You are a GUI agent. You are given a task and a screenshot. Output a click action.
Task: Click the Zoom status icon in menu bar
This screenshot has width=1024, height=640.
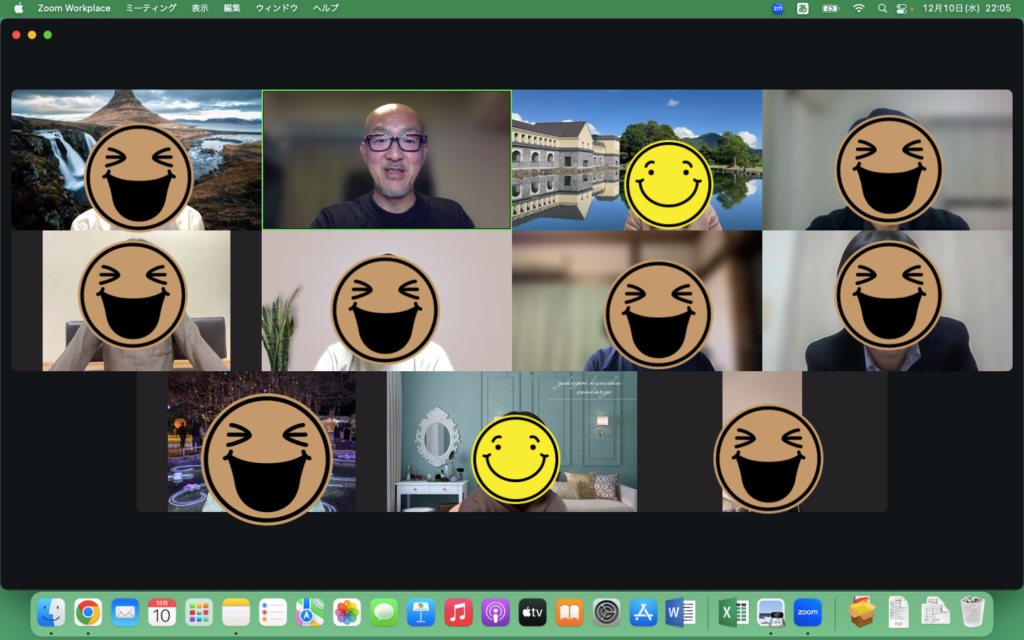tap(778, 8)
